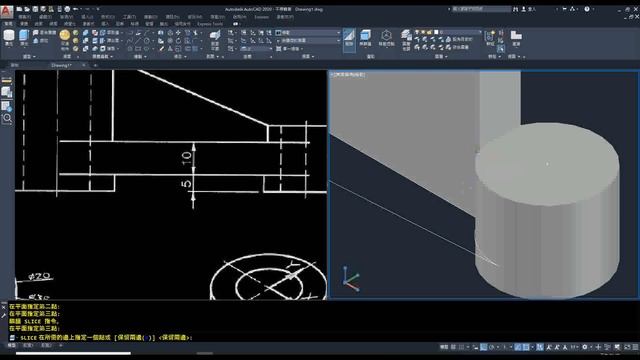Image resolution: width=640 pixels, height=360 pixels.
Task: Open the annotation scale 1:1 dropdown
Action: coord(573,347)
